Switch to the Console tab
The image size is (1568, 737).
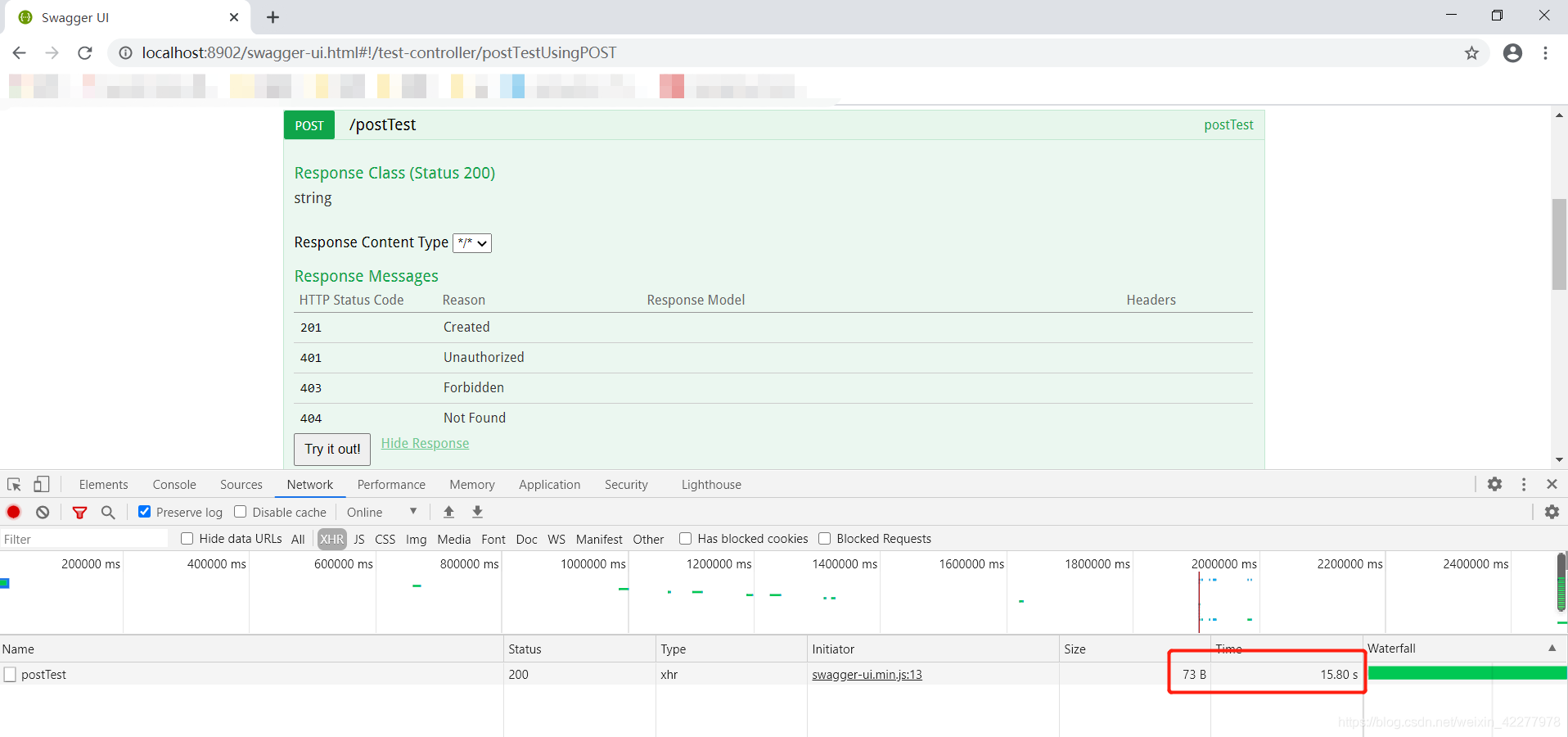click(x=174, y=485)
